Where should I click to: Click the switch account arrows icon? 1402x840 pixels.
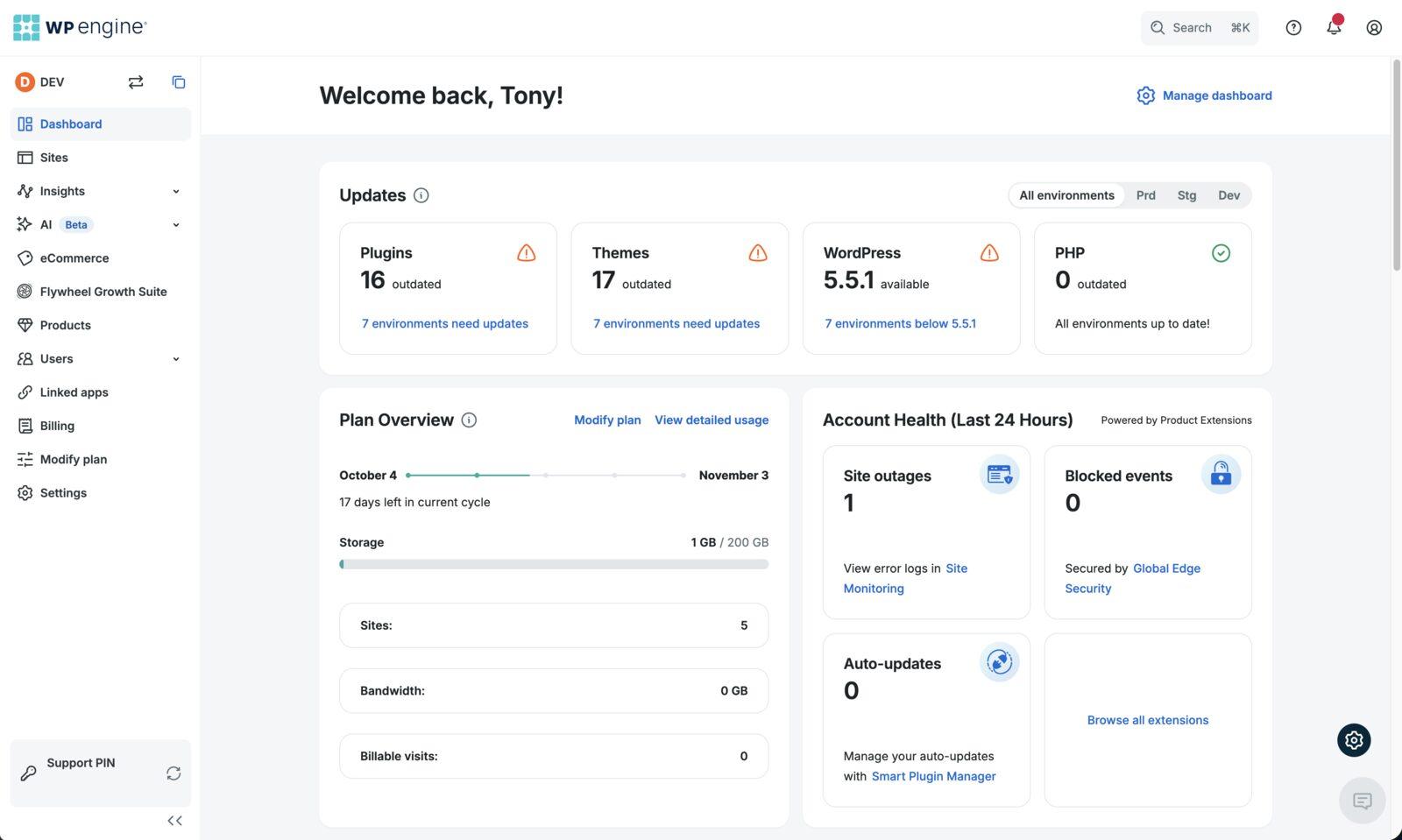135,81
